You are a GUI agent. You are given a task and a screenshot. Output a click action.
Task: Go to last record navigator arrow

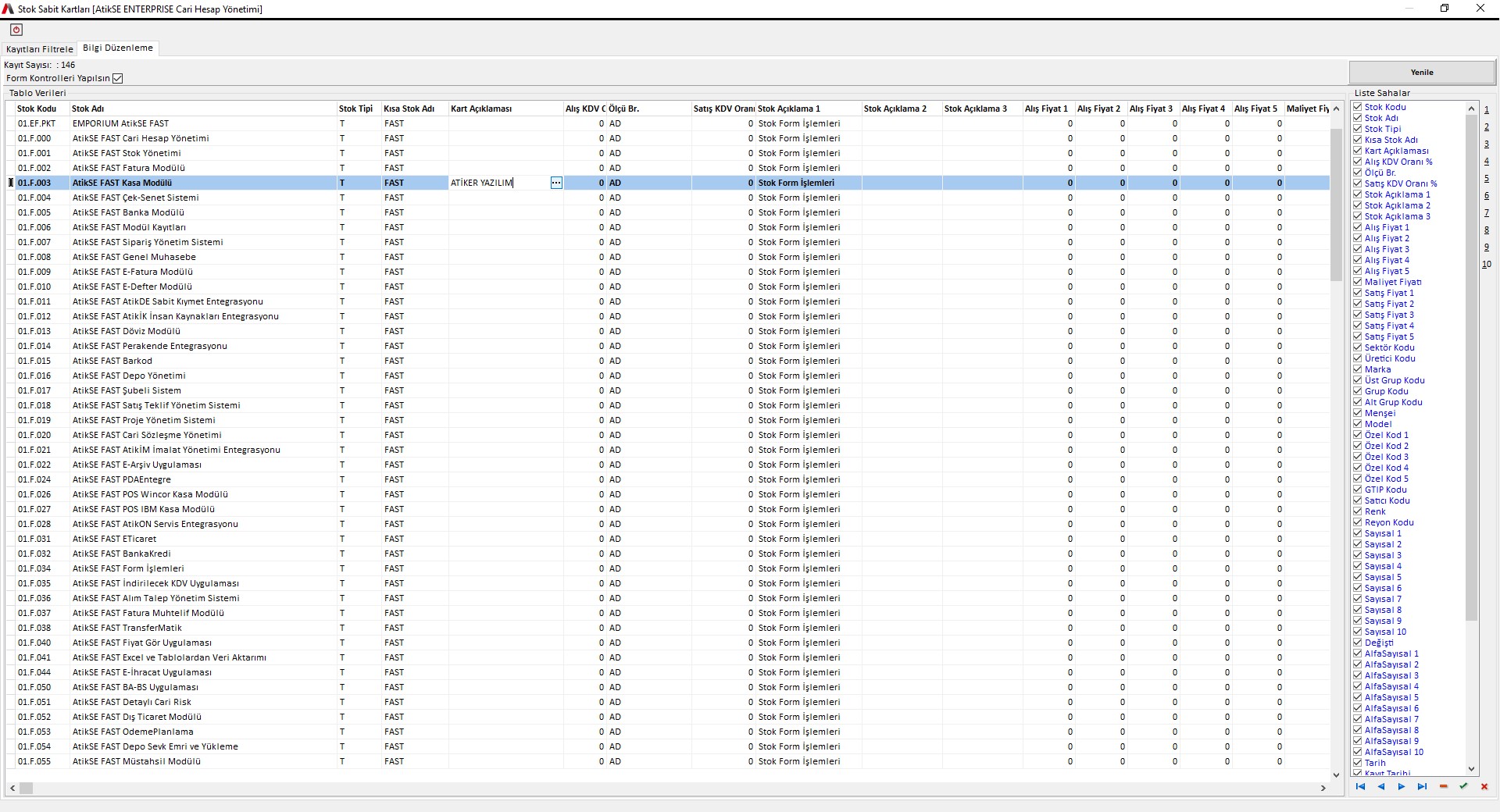(x=1422, y=786)
